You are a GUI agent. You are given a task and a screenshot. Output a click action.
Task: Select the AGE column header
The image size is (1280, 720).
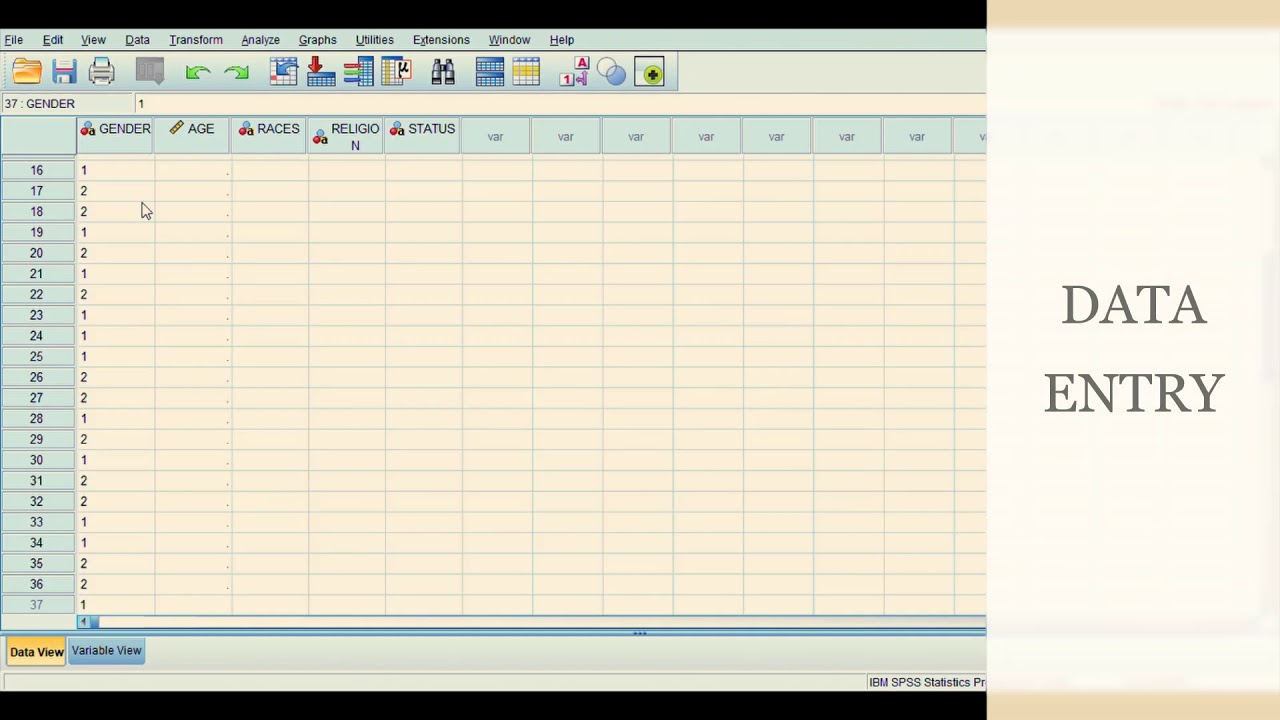click(x=192, y=136)
